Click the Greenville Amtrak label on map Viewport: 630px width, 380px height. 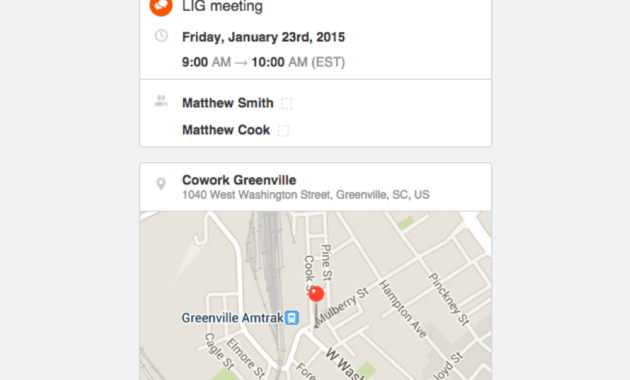click(x=233, y=318)
